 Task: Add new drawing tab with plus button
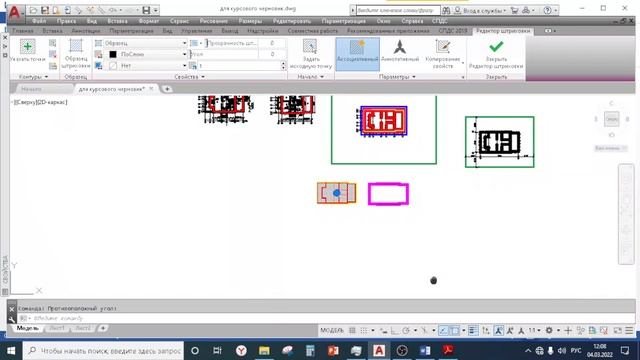(167, 89)
